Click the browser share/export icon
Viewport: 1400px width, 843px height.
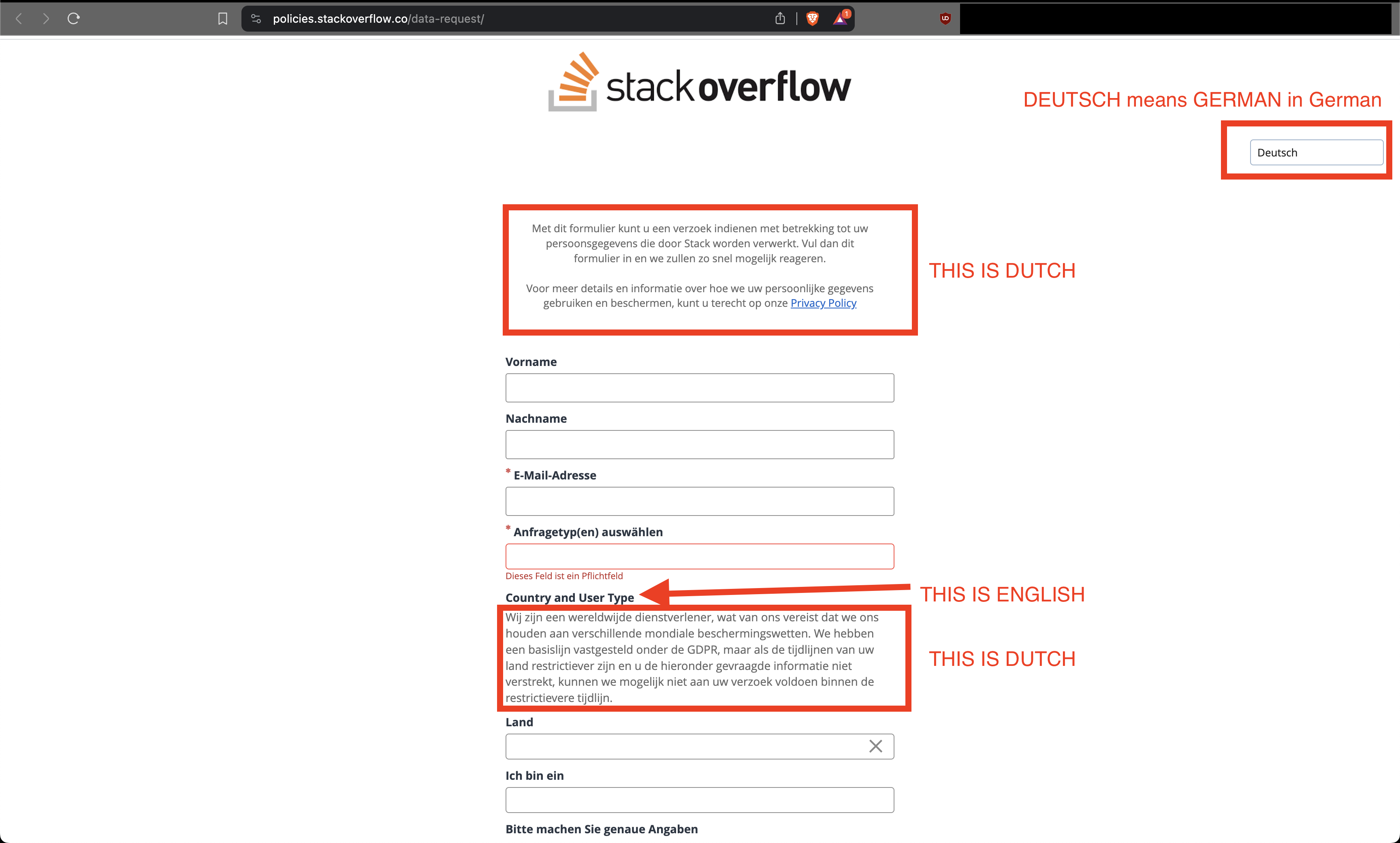[x=780, y=18]
